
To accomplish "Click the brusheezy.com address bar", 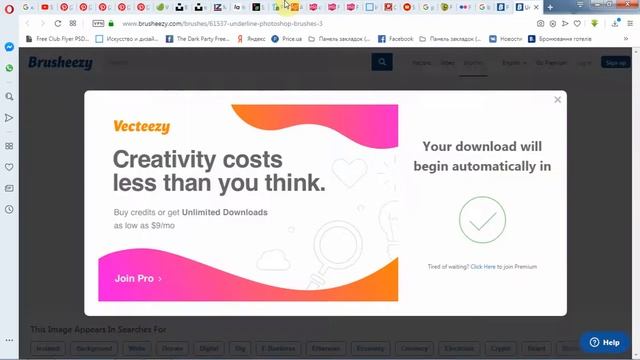I will tap(222, 24).
